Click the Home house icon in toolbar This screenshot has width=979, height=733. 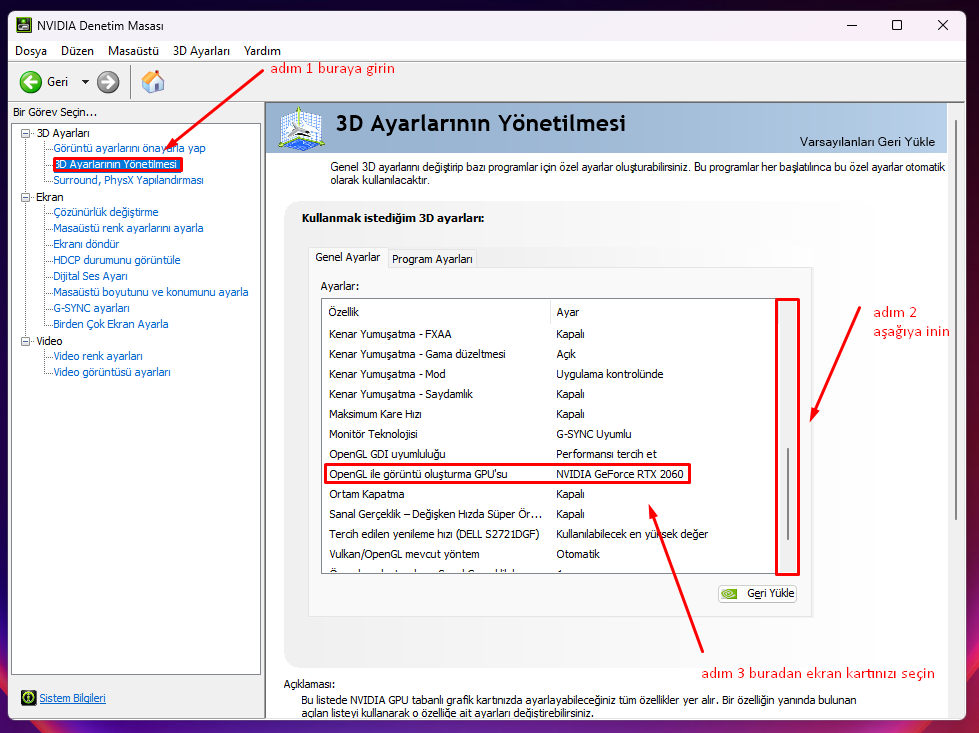point(153,82)
